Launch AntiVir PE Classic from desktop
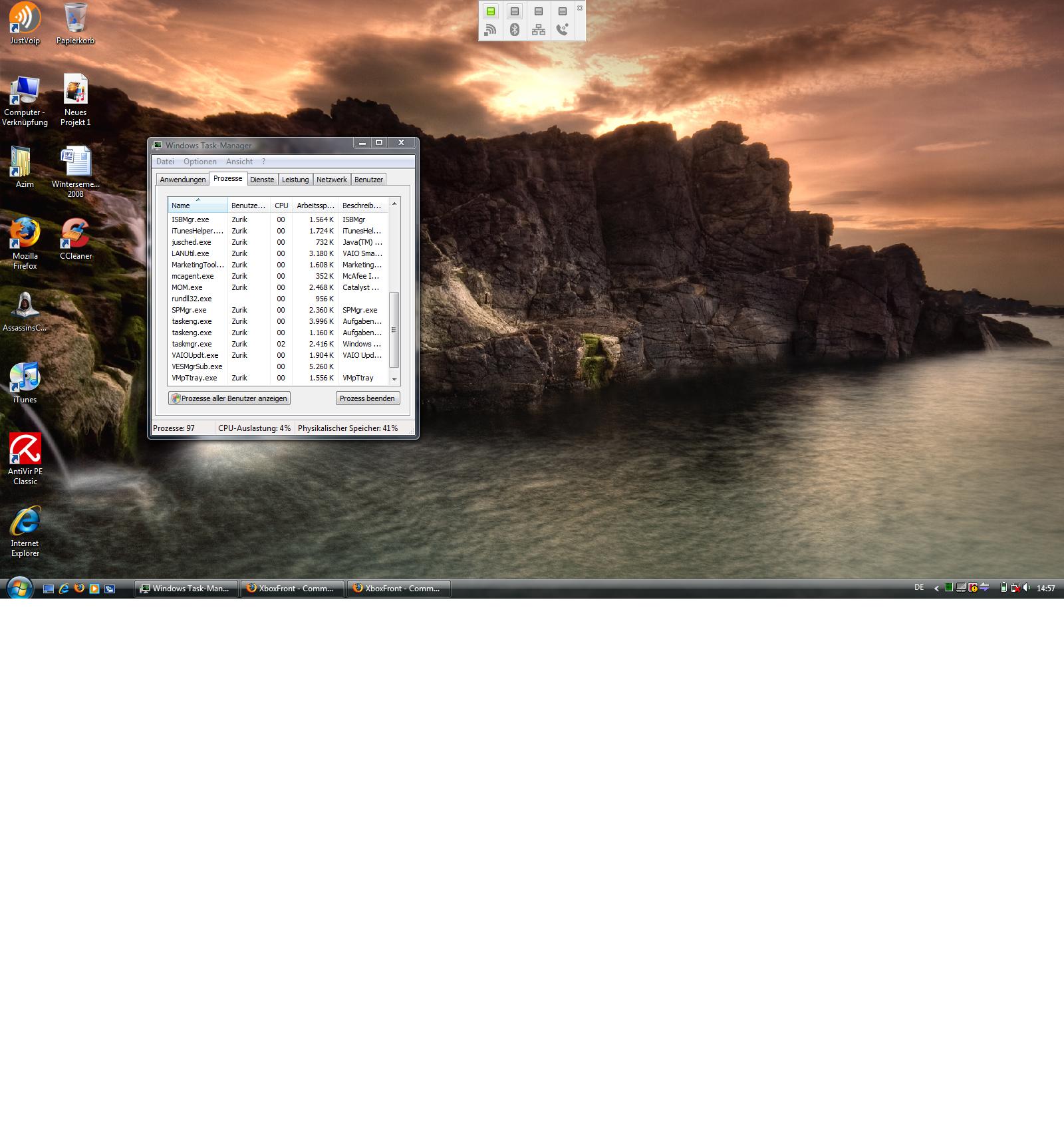The height and width of the screenshot is (1124, 1064). point(25,450)
